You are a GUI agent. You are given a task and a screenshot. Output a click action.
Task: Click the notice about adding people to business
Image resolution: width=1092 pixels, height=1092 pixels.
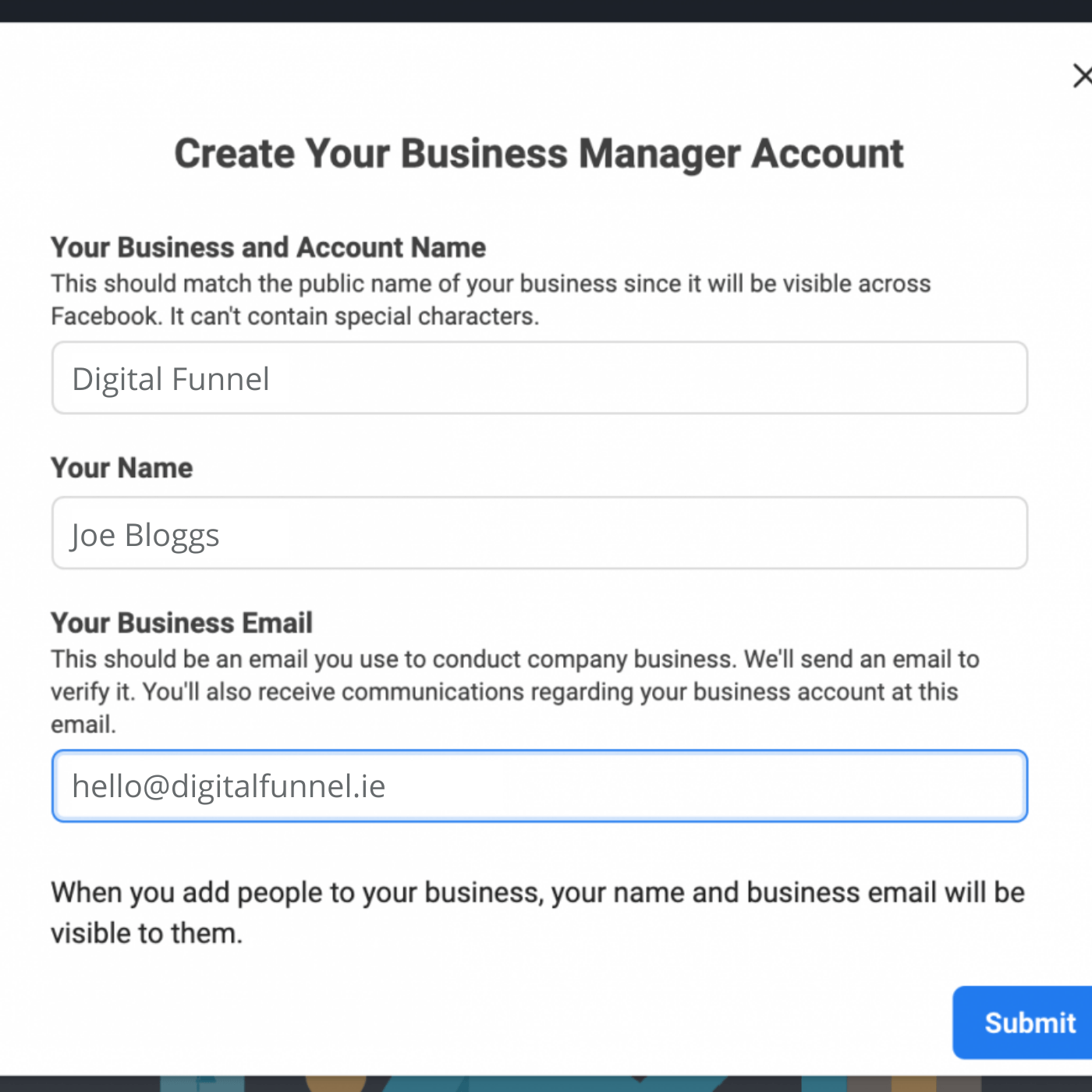[538, 913]
